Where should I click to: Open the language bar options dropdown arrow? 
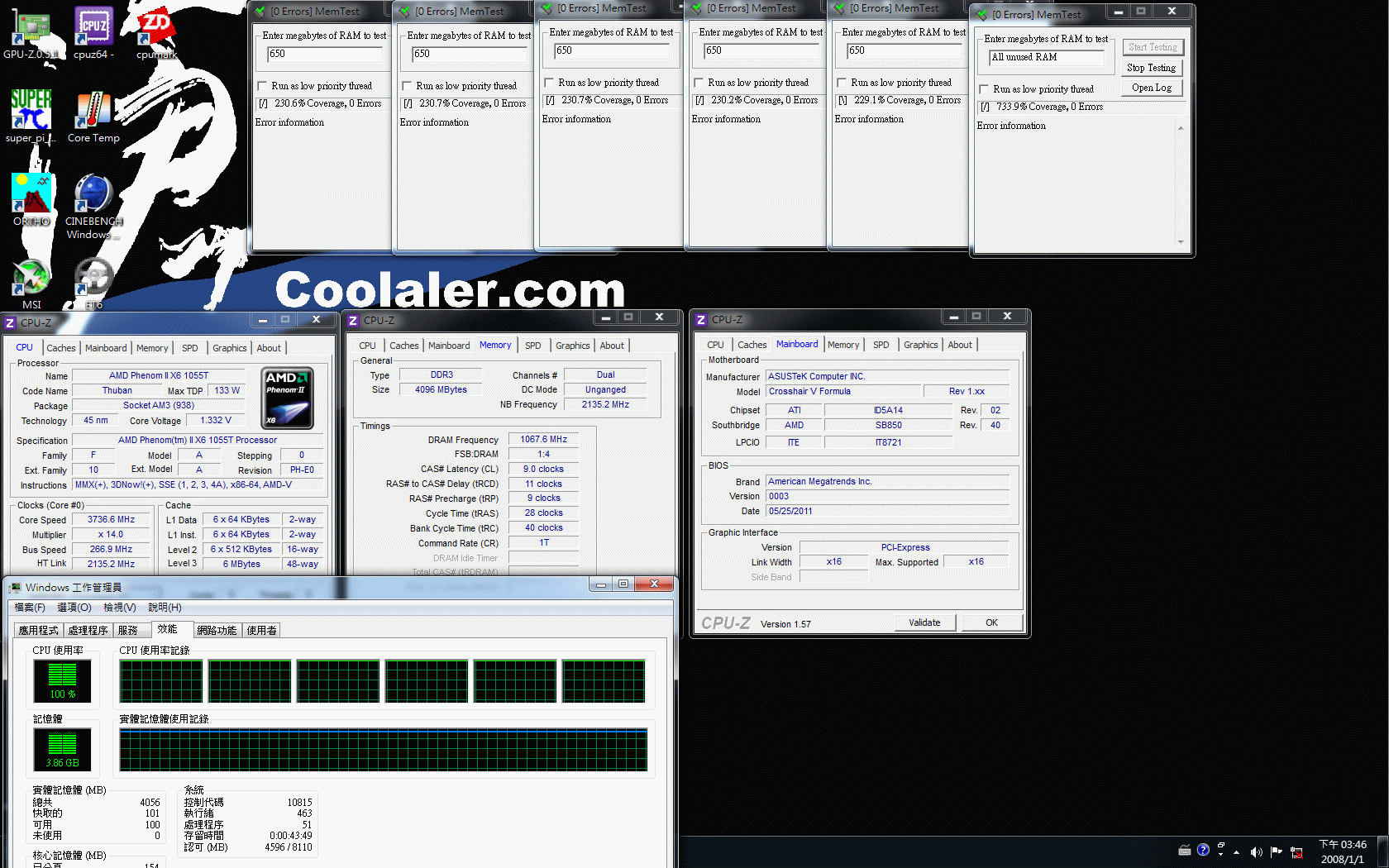click(1221, 854)
